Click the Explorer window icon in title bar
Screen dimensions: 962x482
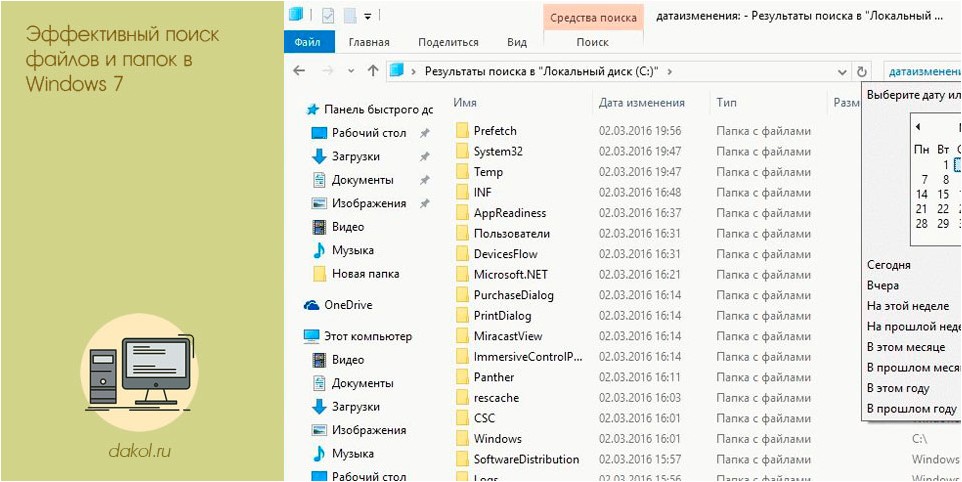[x=296, y=15]
